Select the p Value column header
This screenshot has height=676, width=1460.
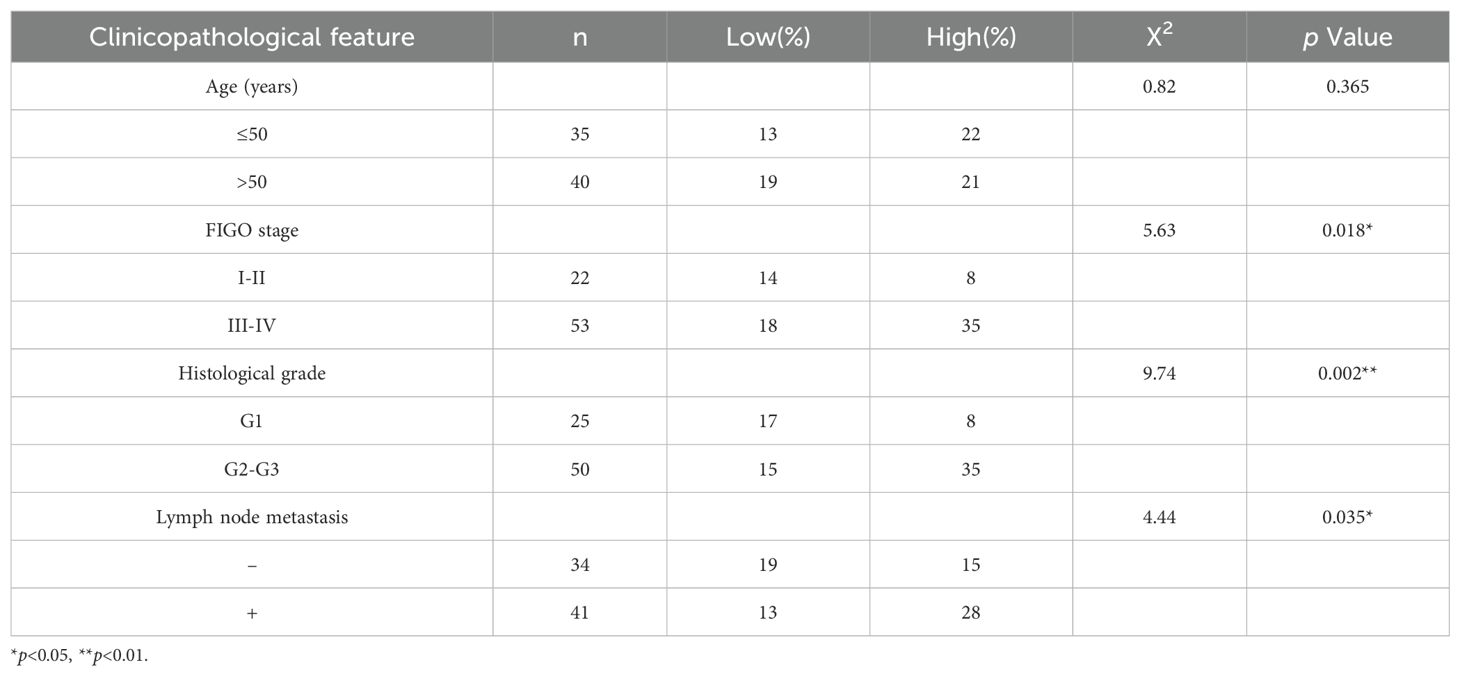coord(1346,38)
